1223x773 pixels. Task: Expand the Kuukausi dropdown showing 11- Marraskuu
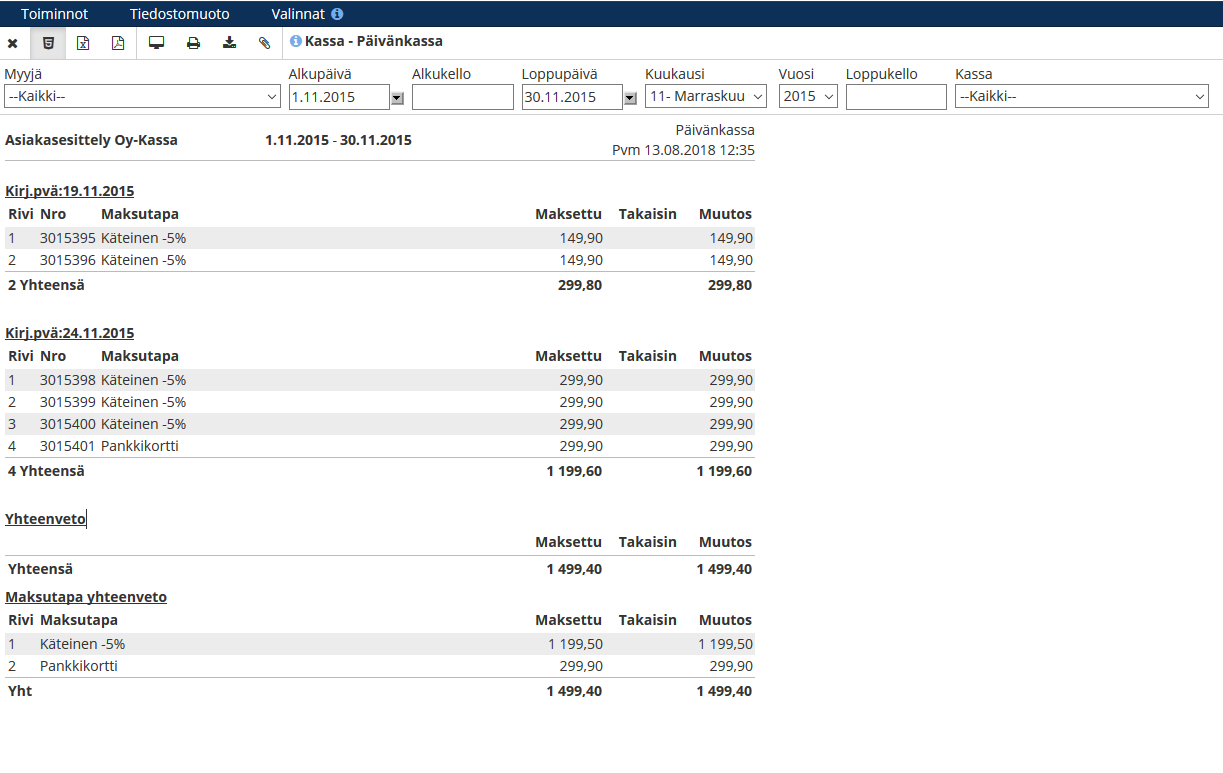tap(706, 97)
